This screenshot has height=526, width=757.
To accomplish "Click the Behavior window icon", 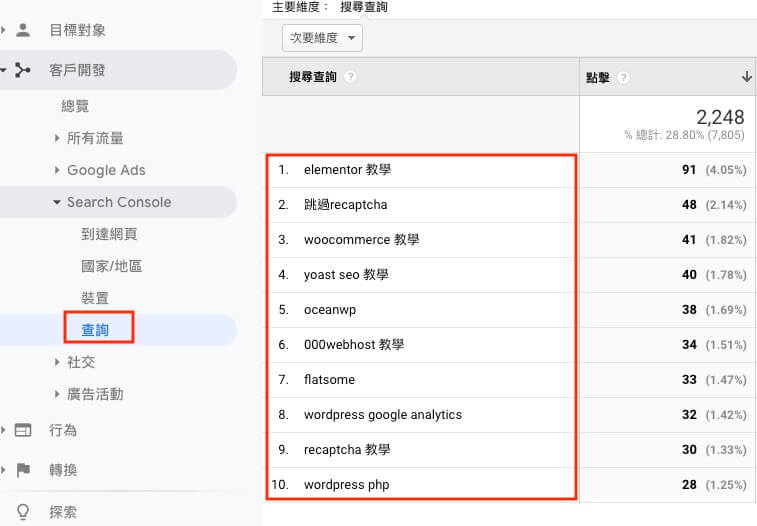I will point(23,430).
